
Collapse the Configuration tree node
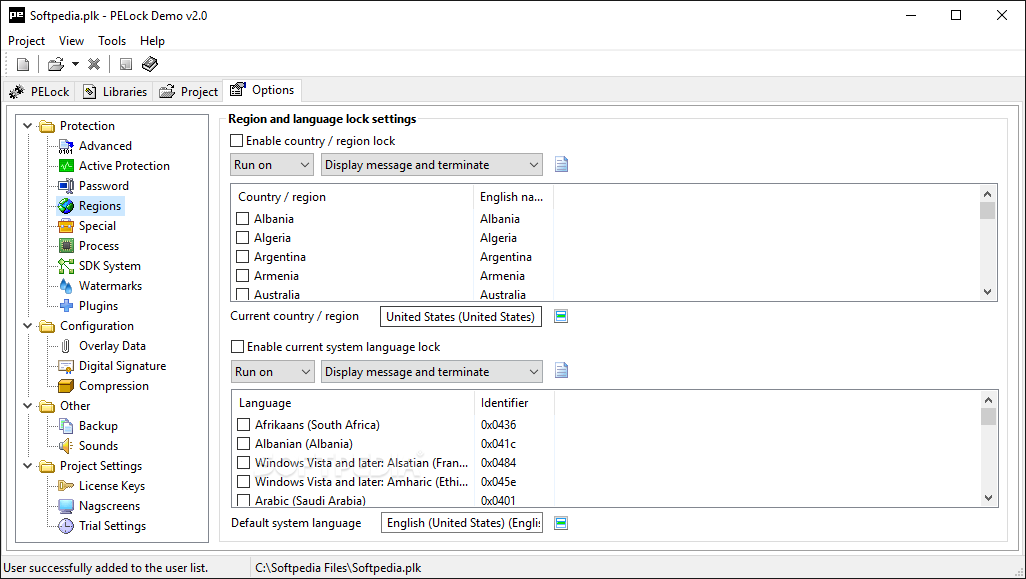27,326
